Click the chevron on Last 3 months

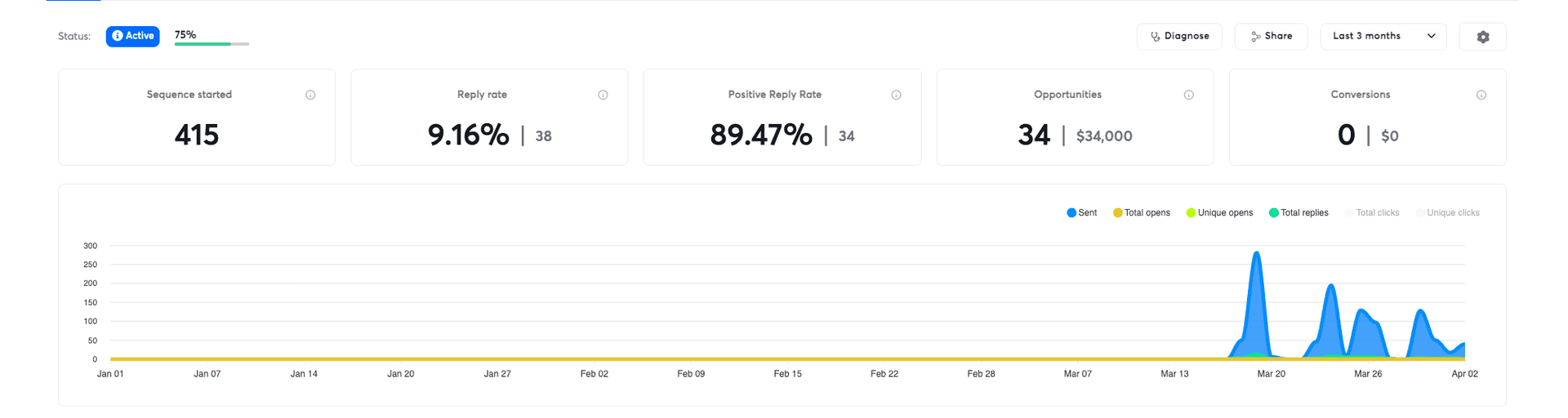coord(1431,36)
